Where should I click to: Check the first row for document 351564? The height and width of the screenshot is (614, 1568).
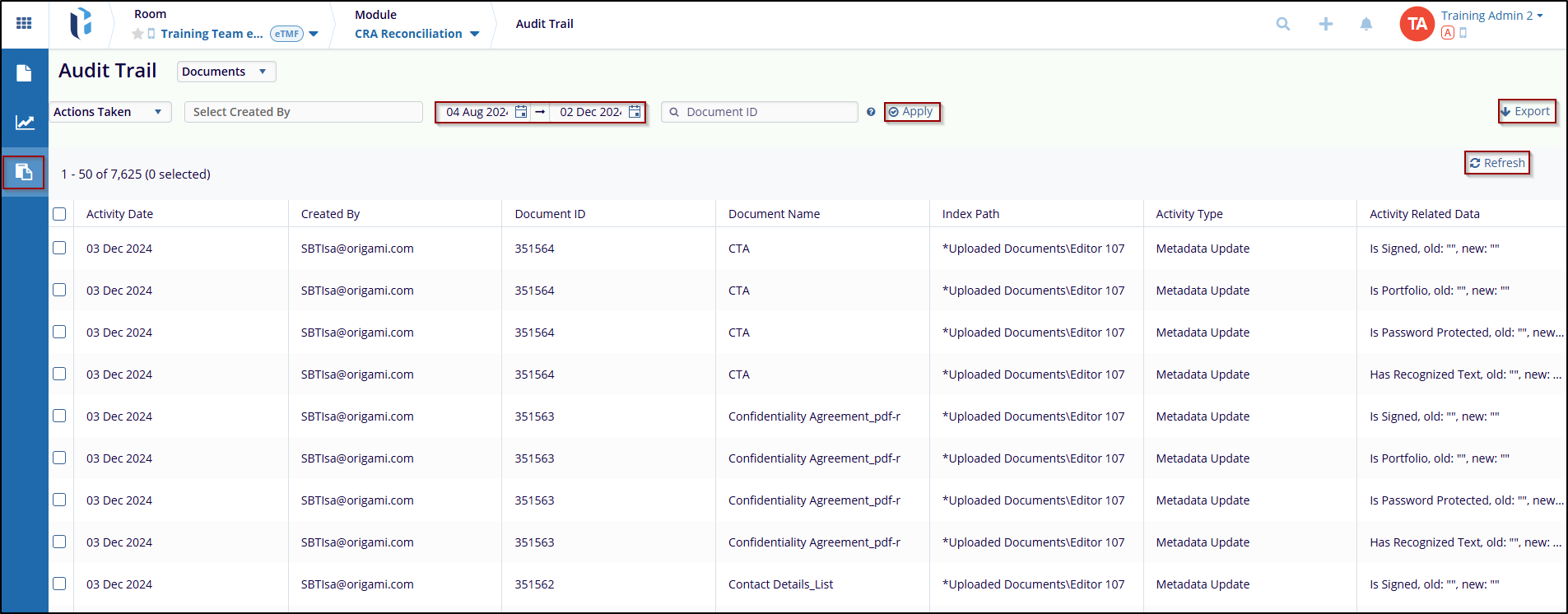(59, 248)
